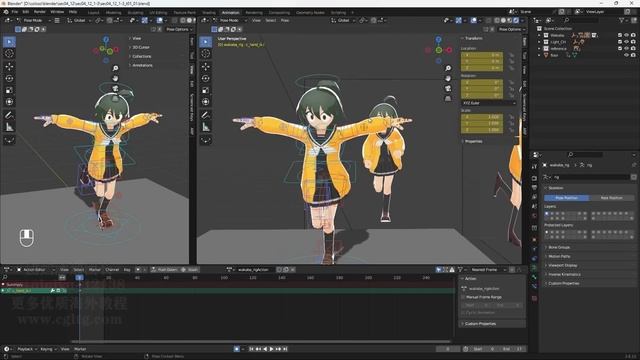The width and height of the screenshot is (640, 360).
Task: Click the Push Down button
Action: click(164, 270)
